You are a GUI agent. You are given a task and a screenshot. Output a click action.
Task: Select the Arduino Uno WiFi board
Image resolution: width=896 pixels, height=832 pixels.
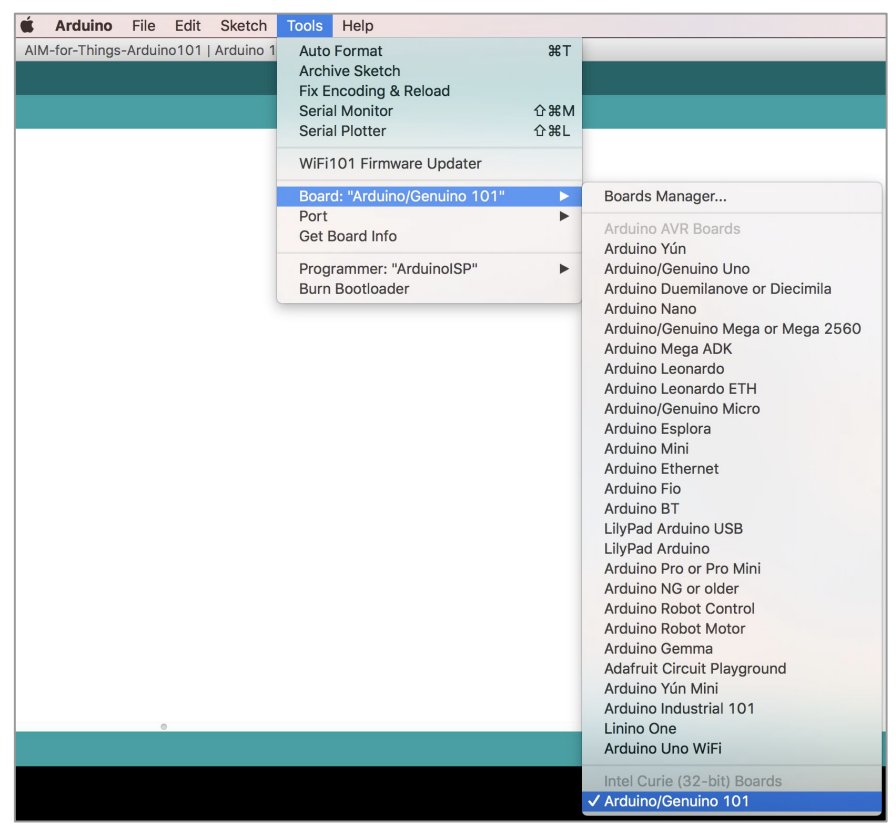click(x=732, y=749)
